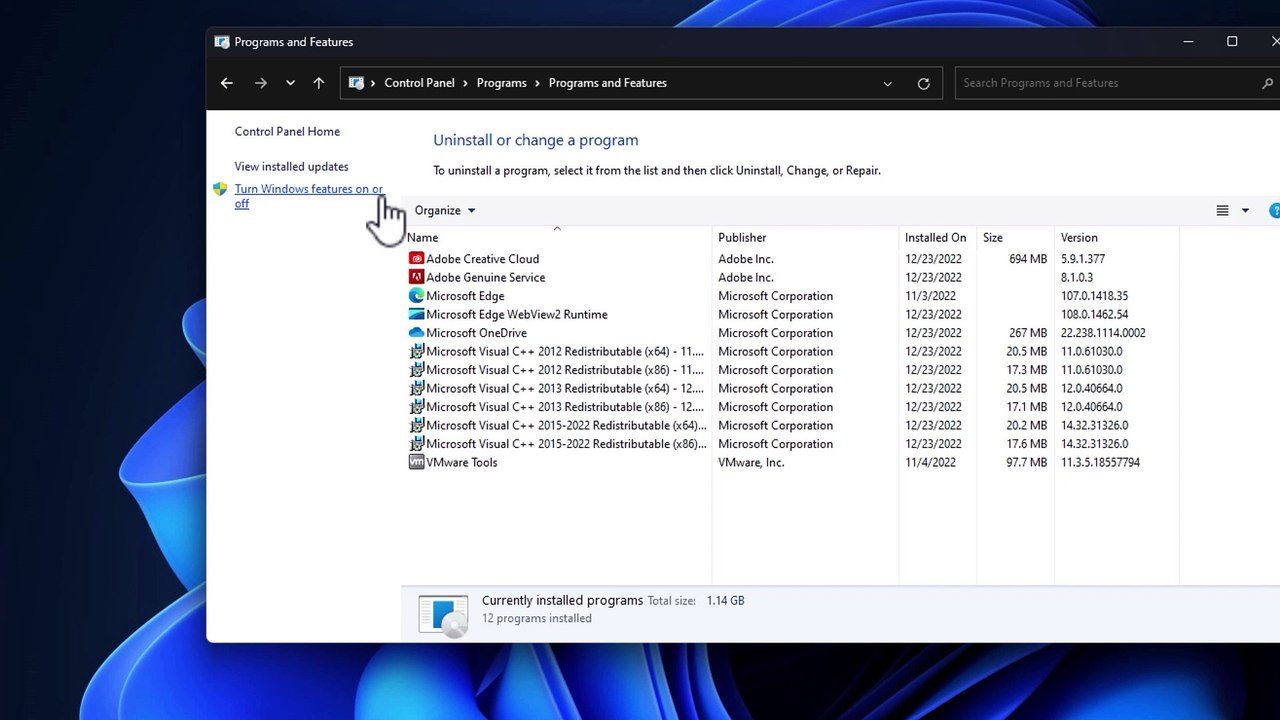Maximize the Programs and Features window
Screen dimensions: 1280x720
click(1232, 41)
